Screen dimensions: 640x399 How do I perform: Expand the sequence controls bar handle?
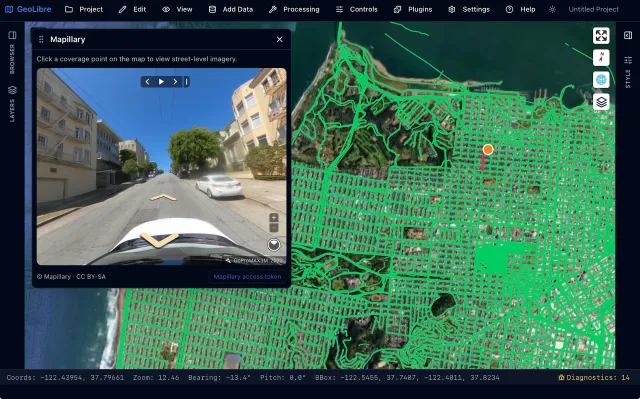187,82
